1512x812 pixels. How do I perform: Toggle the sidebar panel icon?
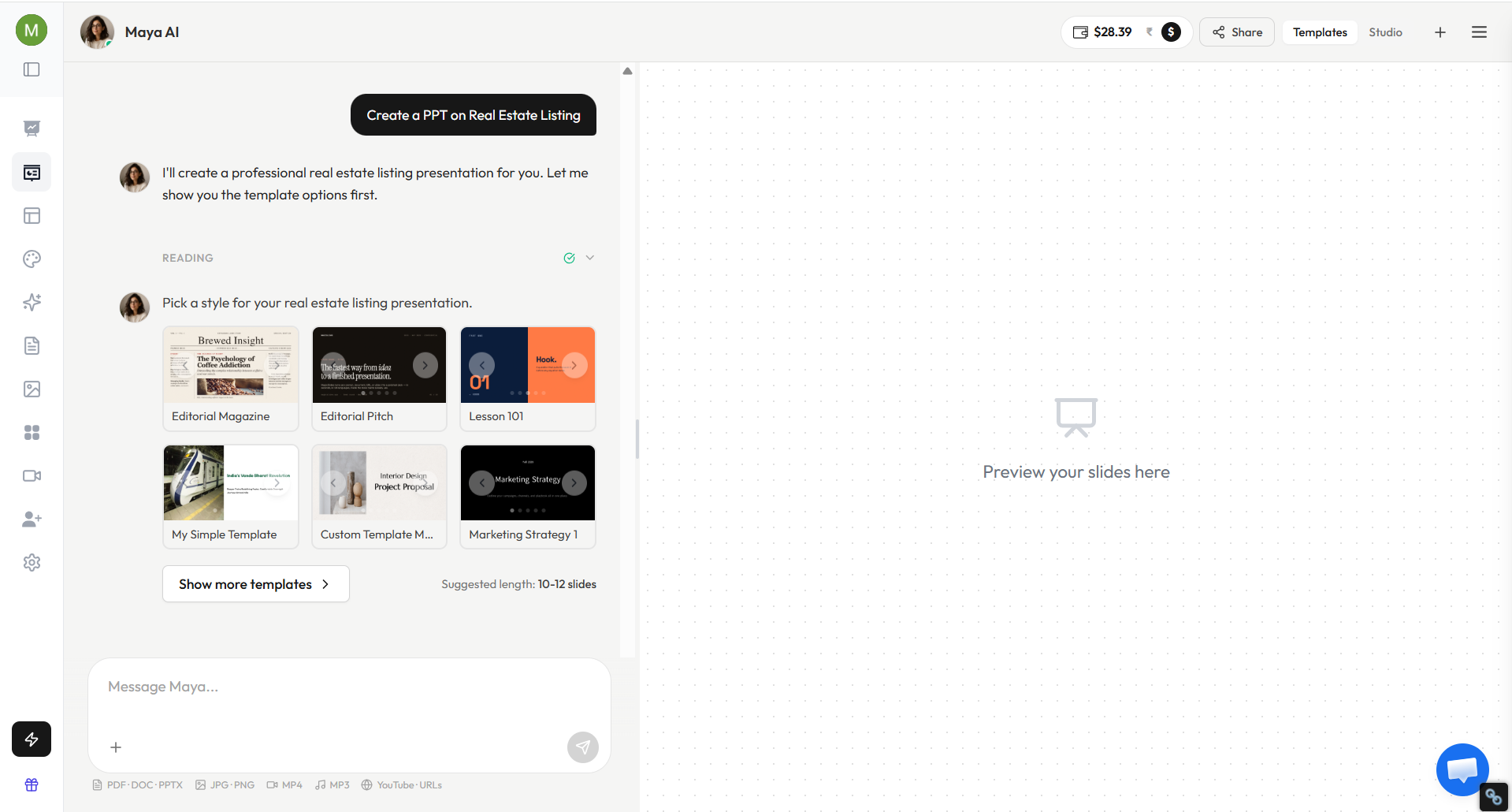32,69
